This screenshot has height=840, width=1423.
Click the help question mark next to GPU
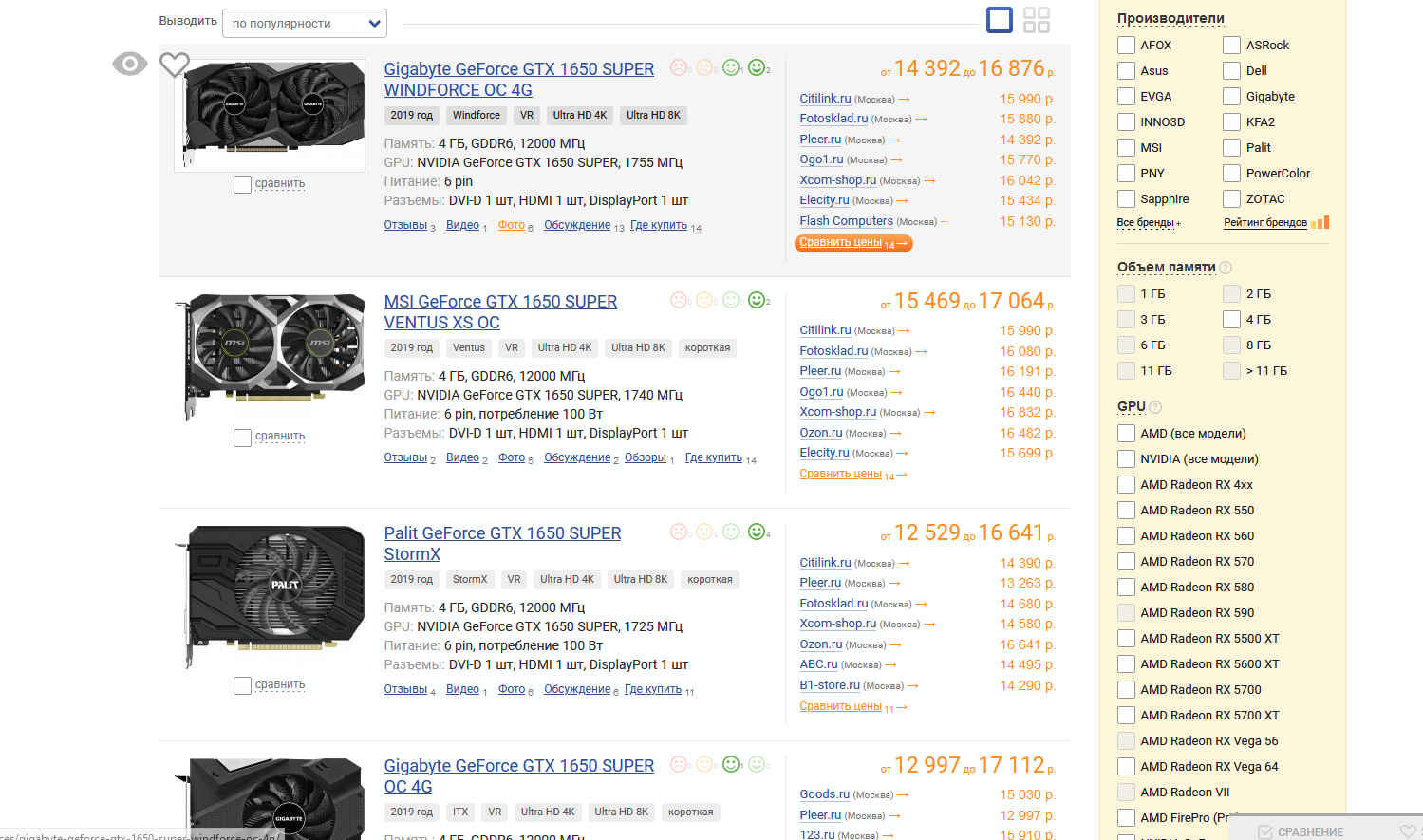click(x=1155, y=407)
